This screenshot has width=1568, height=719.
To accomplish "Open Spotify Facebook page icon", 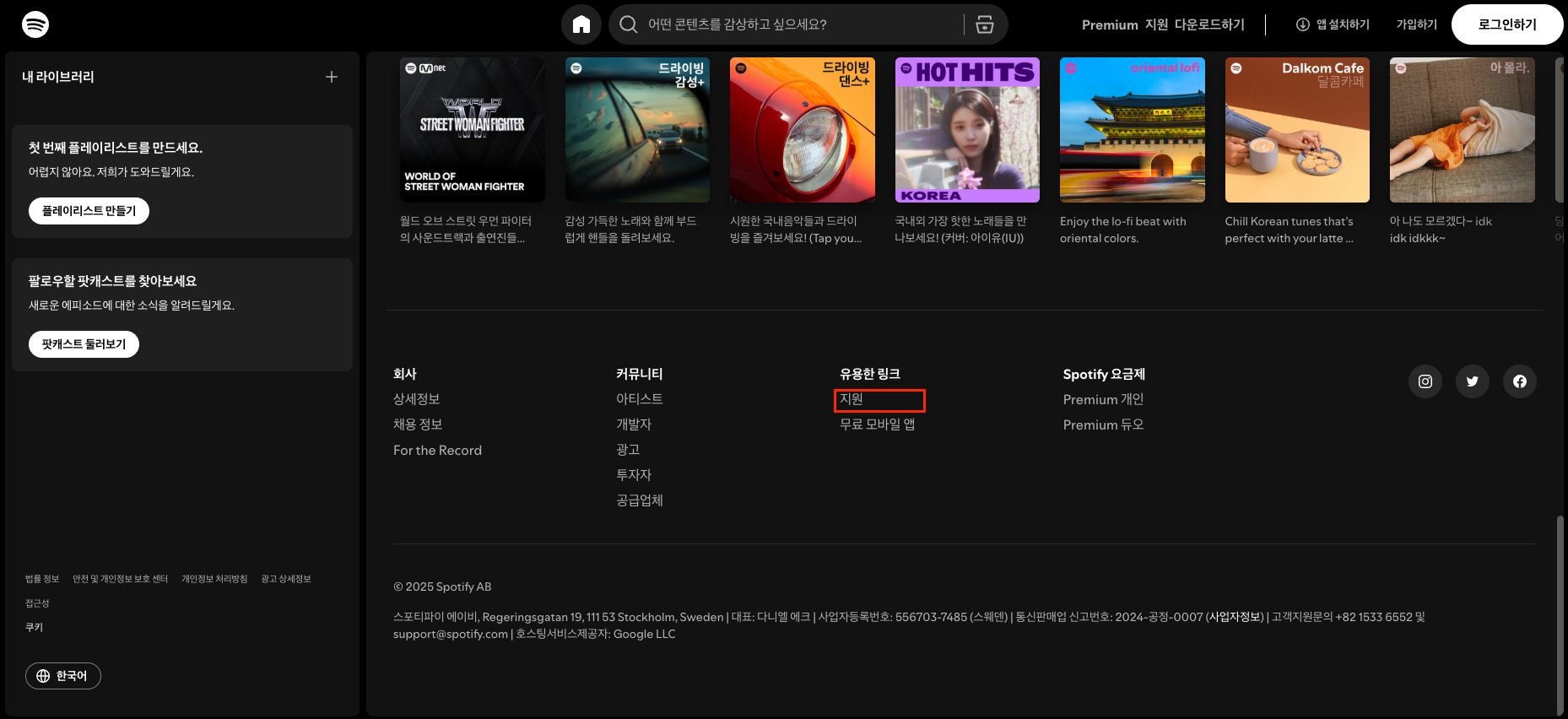I will [x=1520, y=381].
